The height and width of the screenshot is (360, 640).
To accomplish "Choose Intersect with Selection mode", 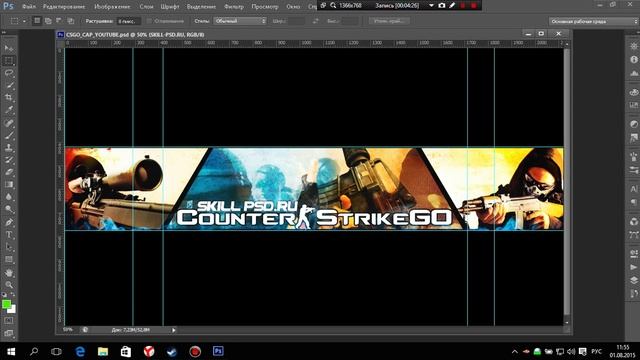I will pos(71,21).
